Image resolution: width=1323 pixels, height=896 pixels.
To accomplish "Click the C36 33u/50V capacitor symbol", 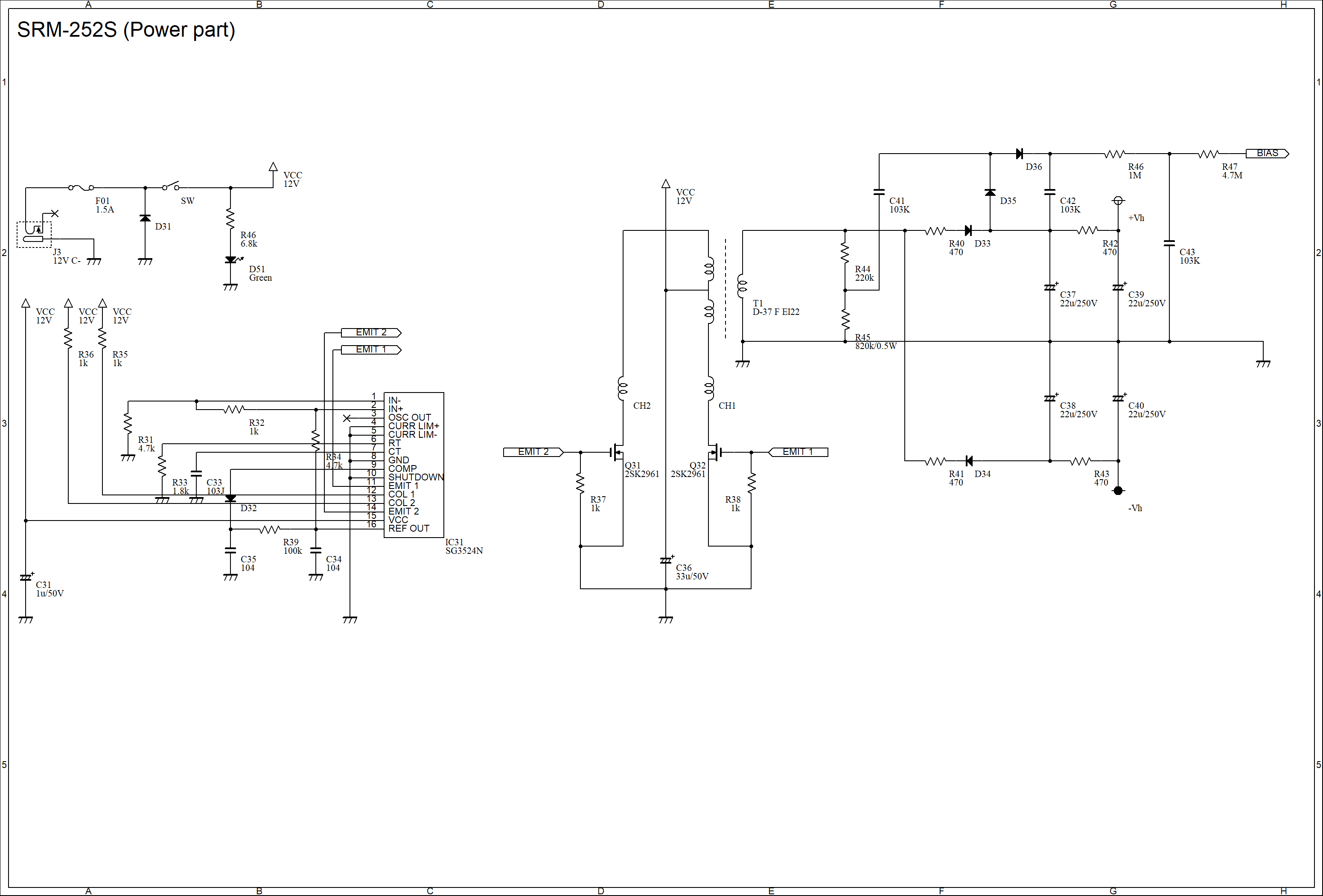I will point(665,561).
